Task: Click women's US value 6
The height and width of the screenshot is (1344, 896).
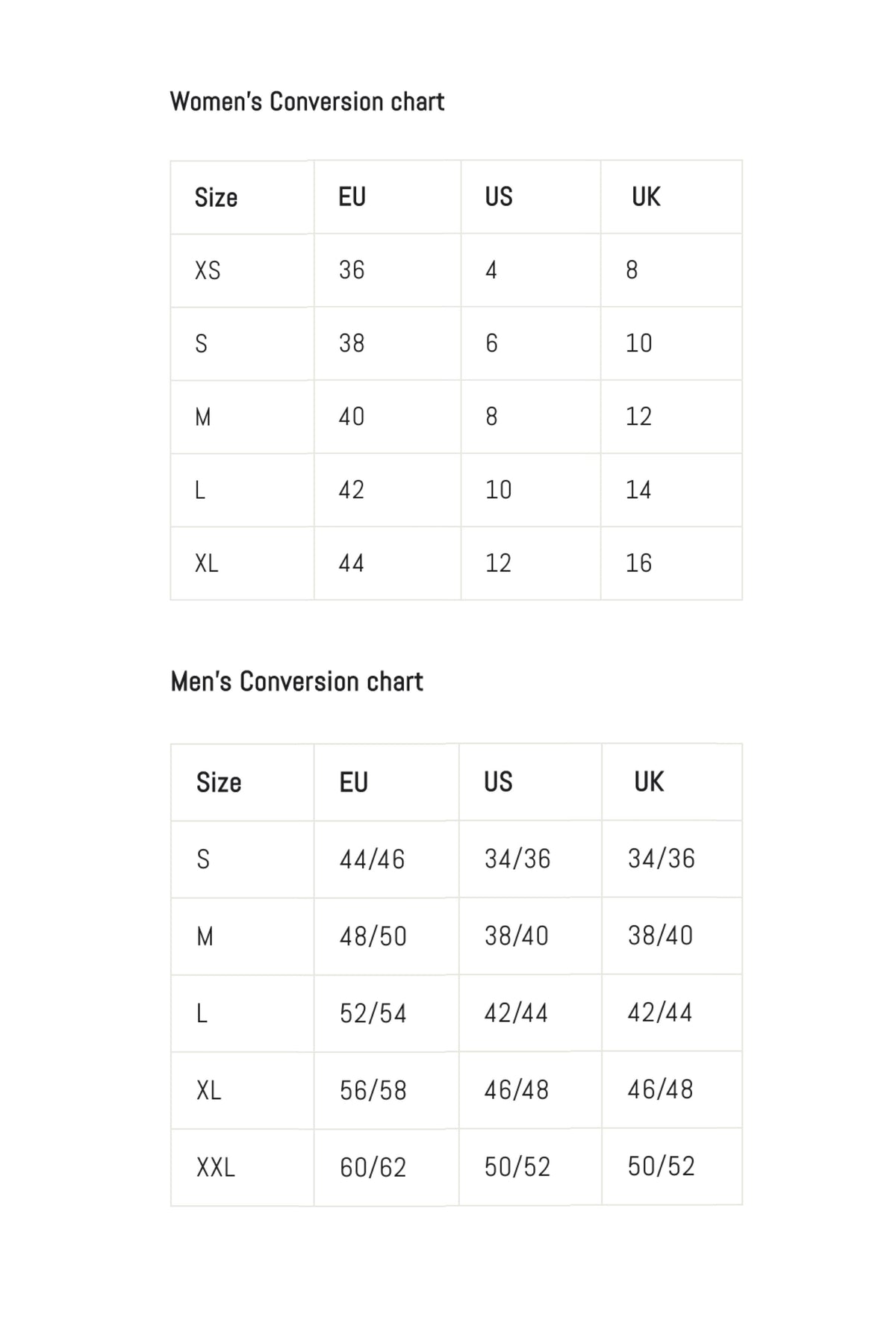Action: 491,343
